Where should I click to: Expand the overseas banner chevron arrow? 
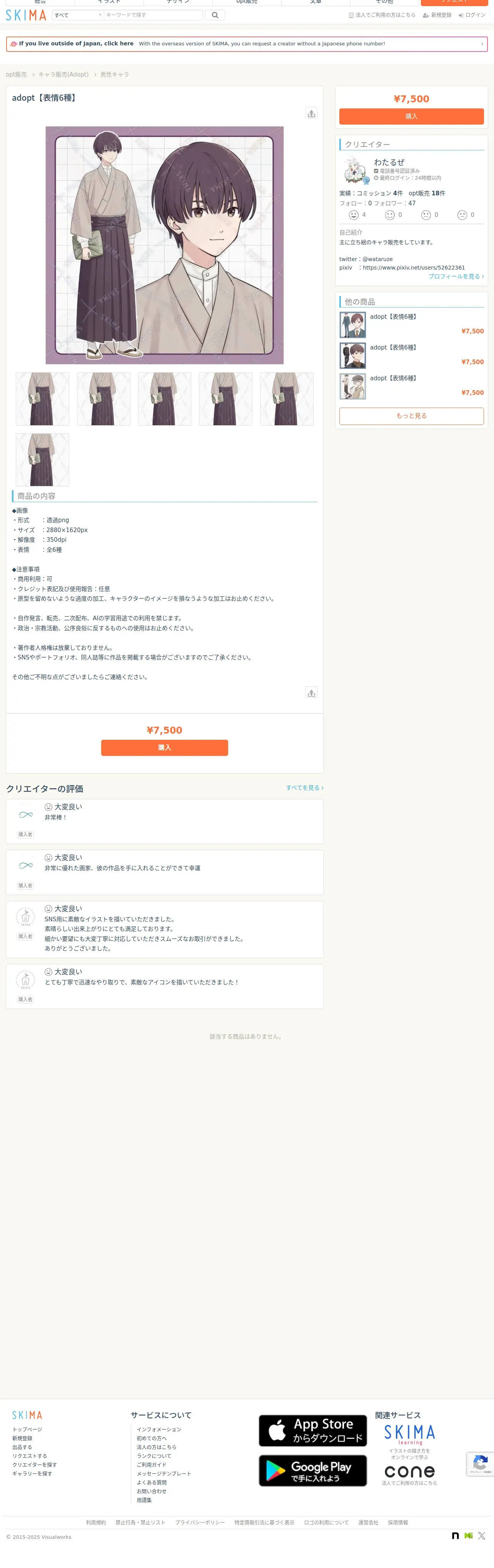[x=482, y=44]
